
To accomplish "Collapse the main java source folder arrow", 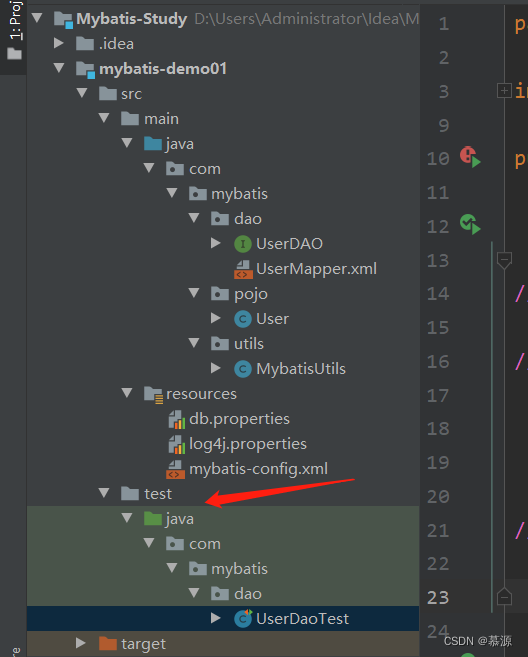I will [x=127, y=143].
